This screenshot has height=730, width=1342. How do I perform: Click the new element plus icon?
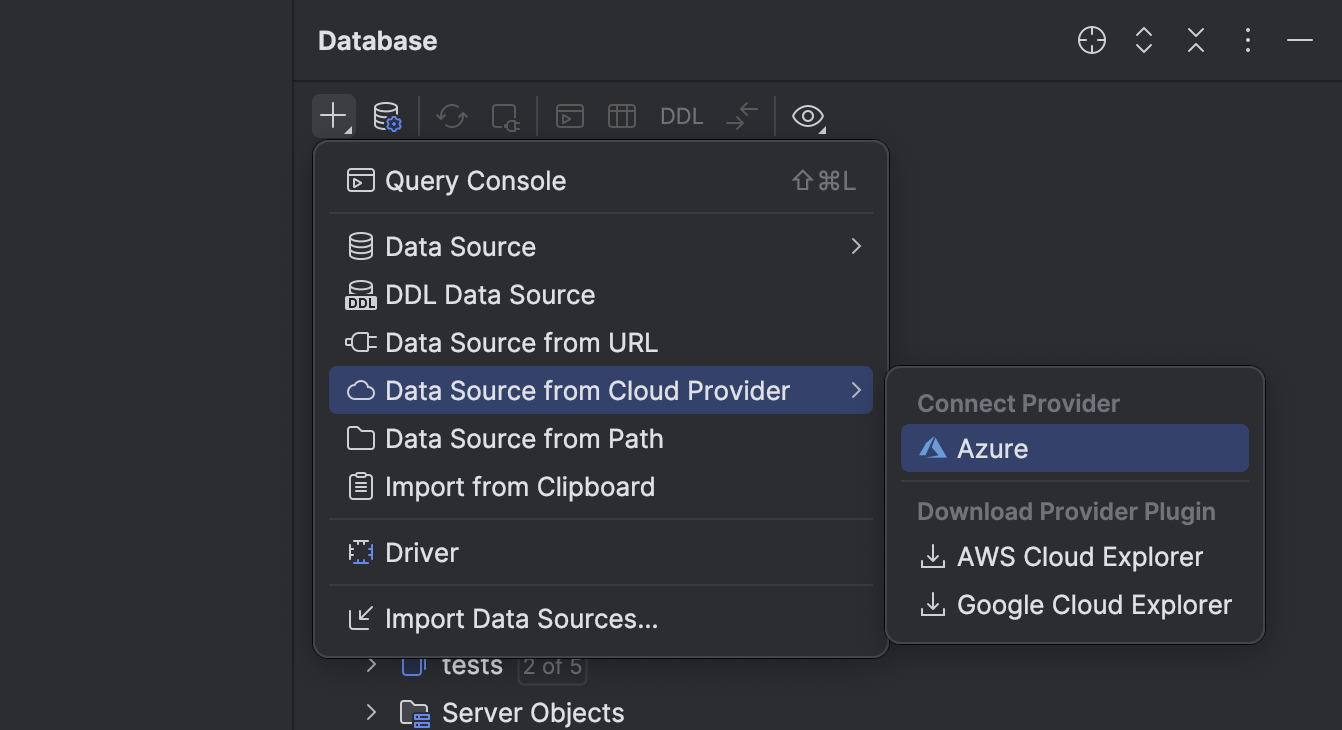click(x=333, y=115)
